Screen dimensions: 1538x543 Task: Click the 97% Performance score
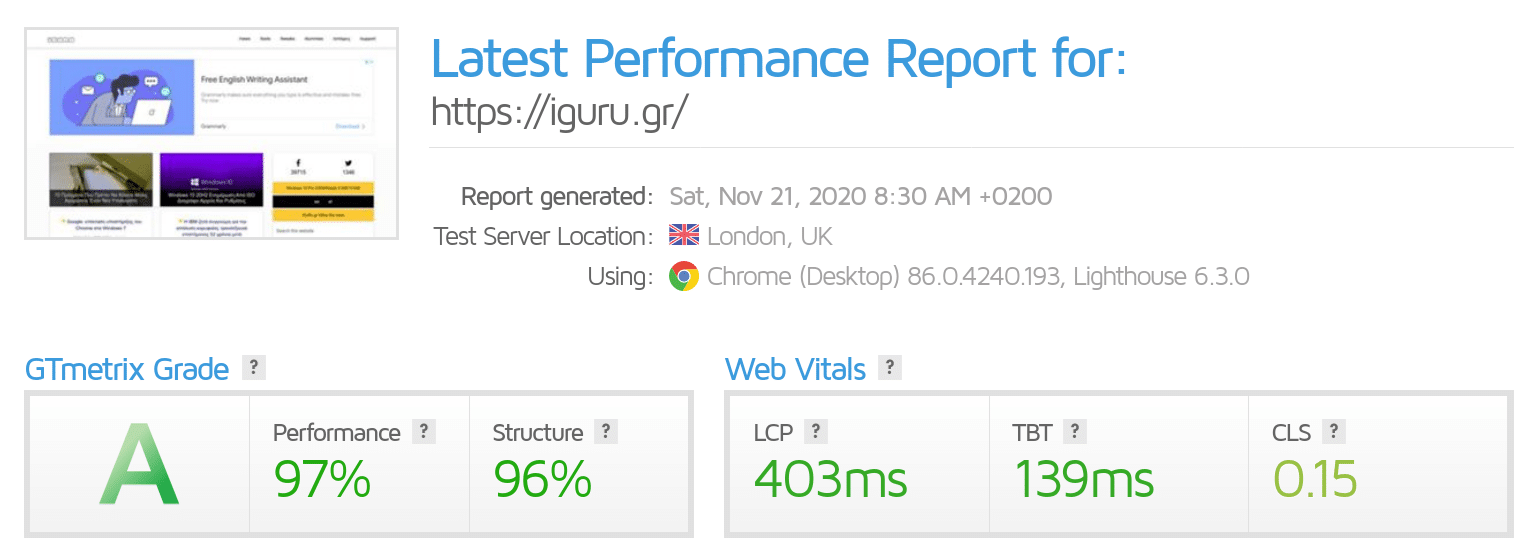tap(322, 478)
